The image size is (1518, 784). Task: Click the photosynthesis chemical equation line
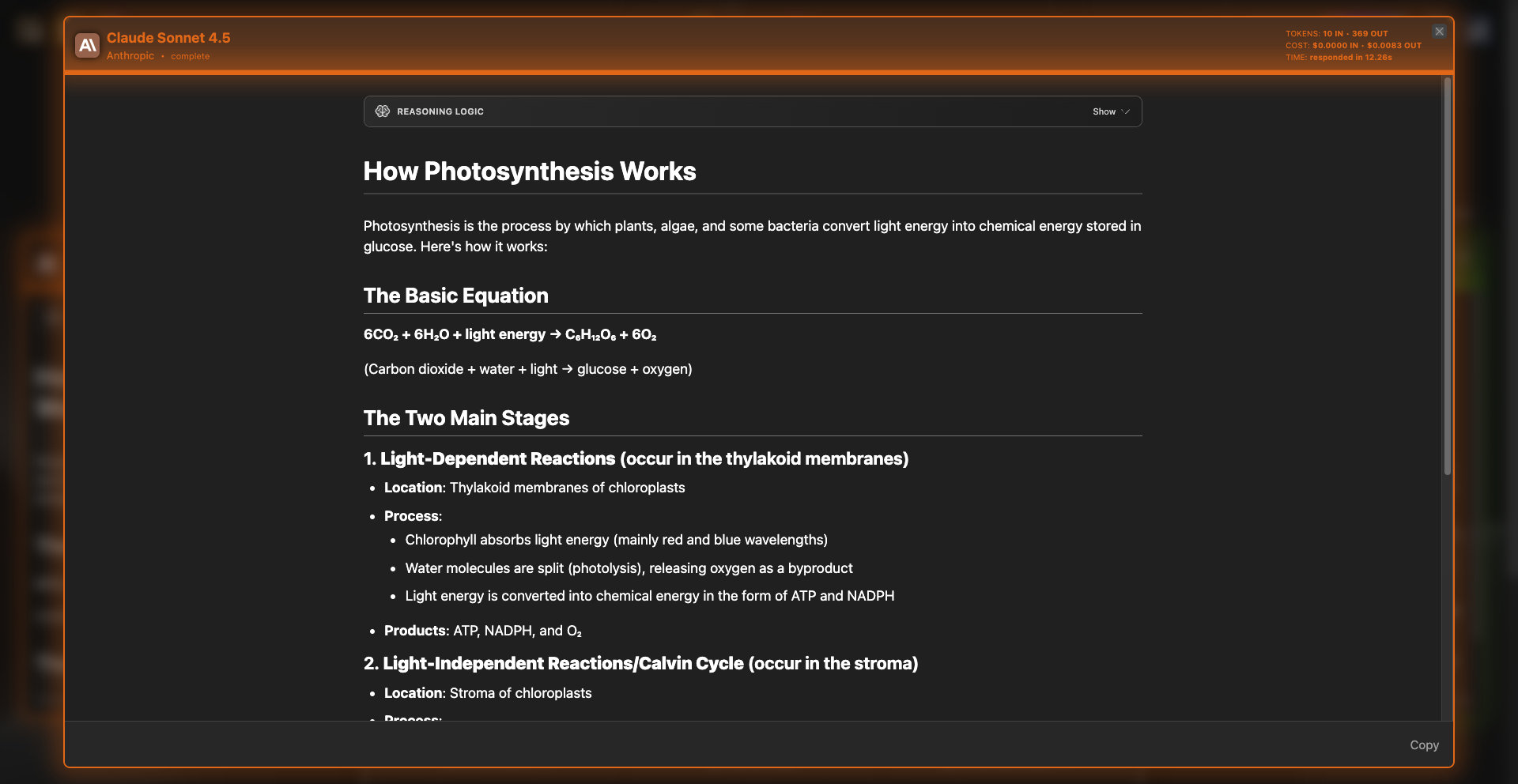[x=510, y=335]
